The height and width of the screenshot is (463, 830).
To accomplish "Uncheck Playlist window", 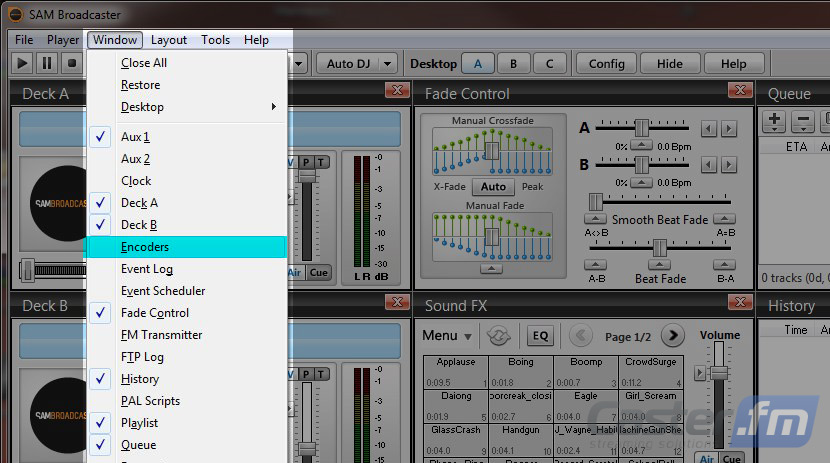I will click(x=100, y=423).
